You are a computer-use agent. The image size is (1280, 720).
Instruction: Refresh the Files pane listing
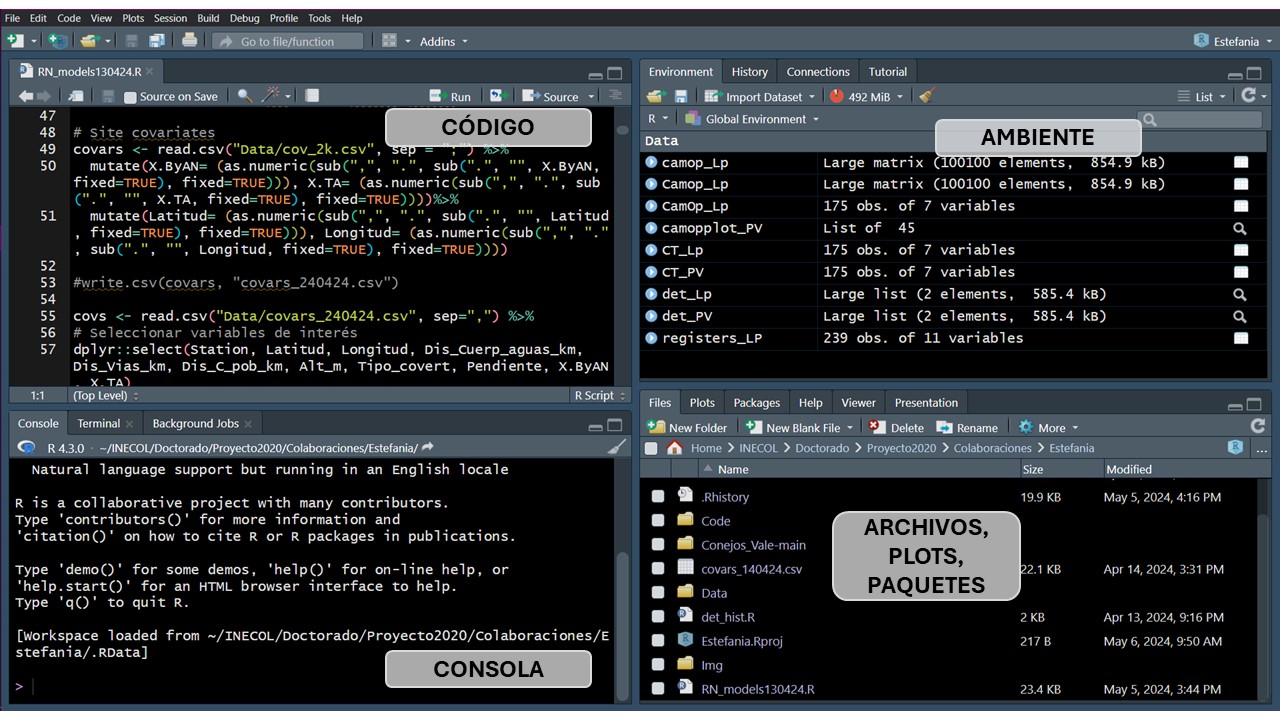click(1257, 426)
